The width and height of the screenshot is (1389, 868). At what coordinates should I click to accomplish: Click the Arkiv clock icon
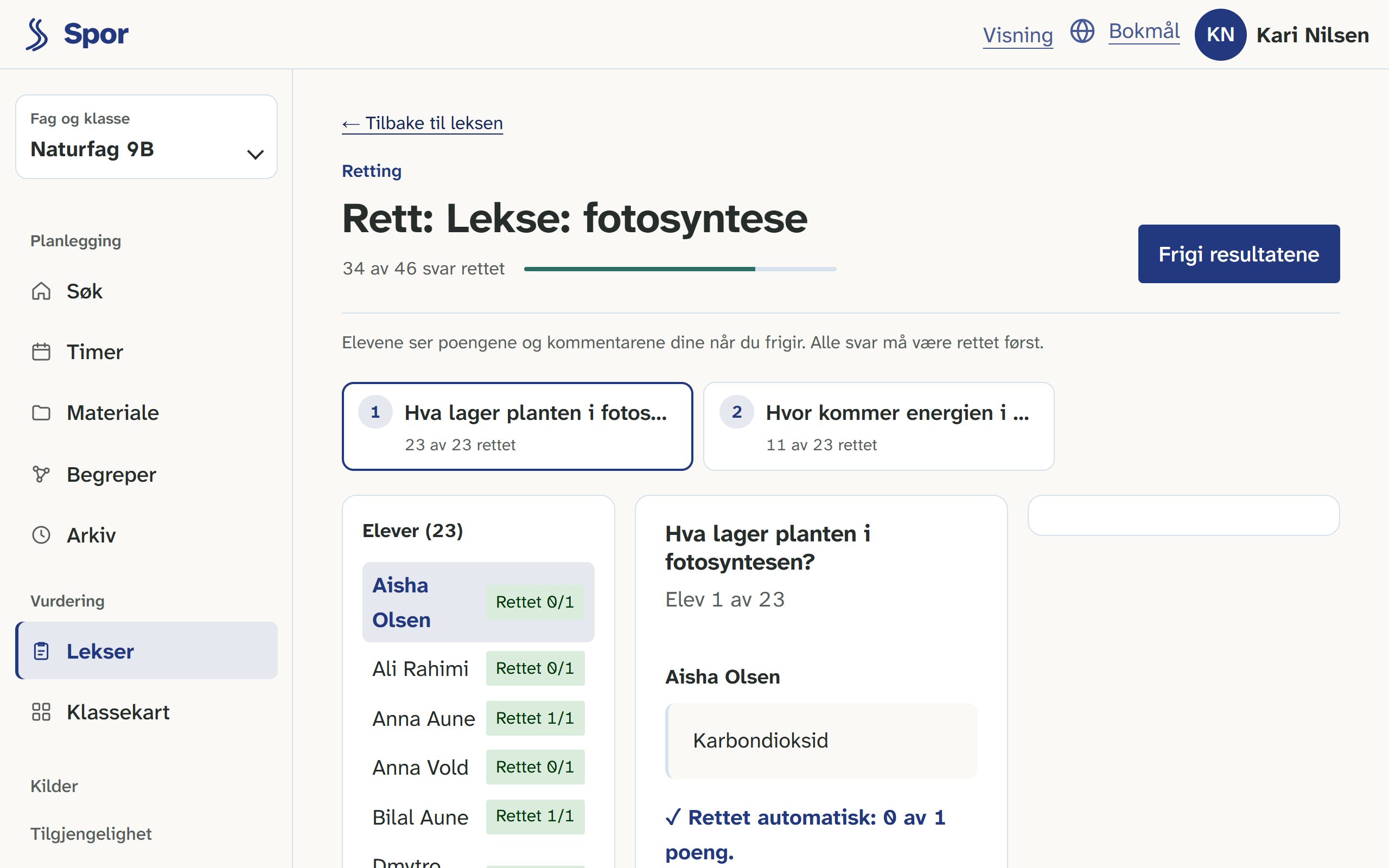point(41,535)
